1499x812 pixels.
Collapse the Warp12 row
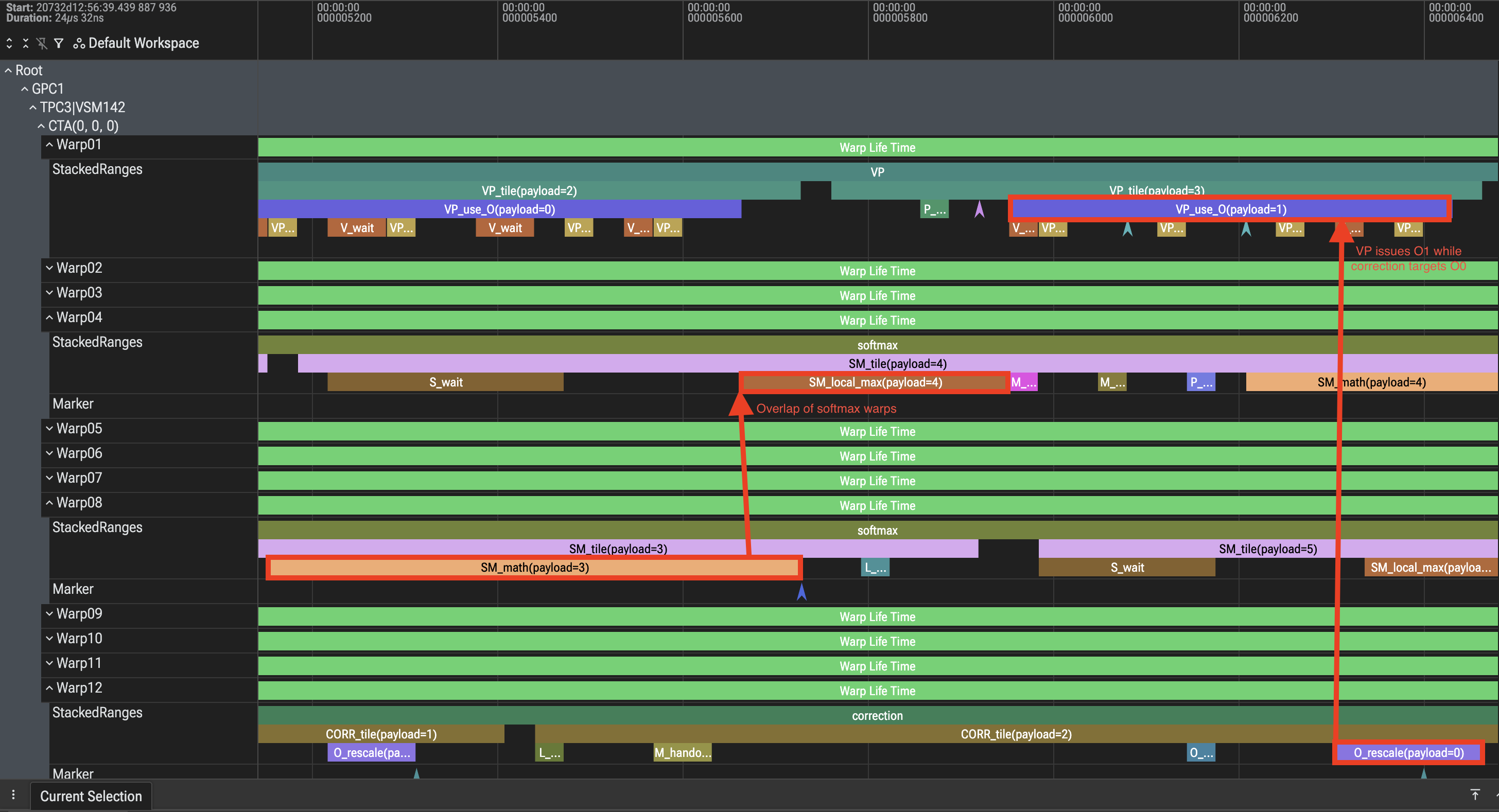[49, 688]
